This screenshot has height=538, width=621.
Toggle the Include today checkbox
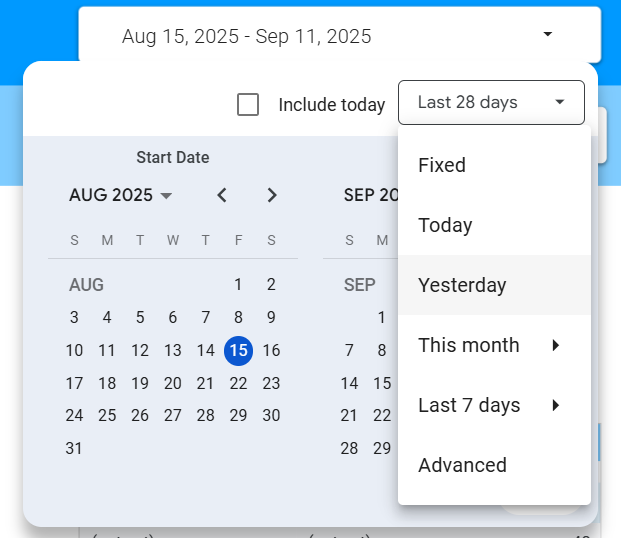248,104
